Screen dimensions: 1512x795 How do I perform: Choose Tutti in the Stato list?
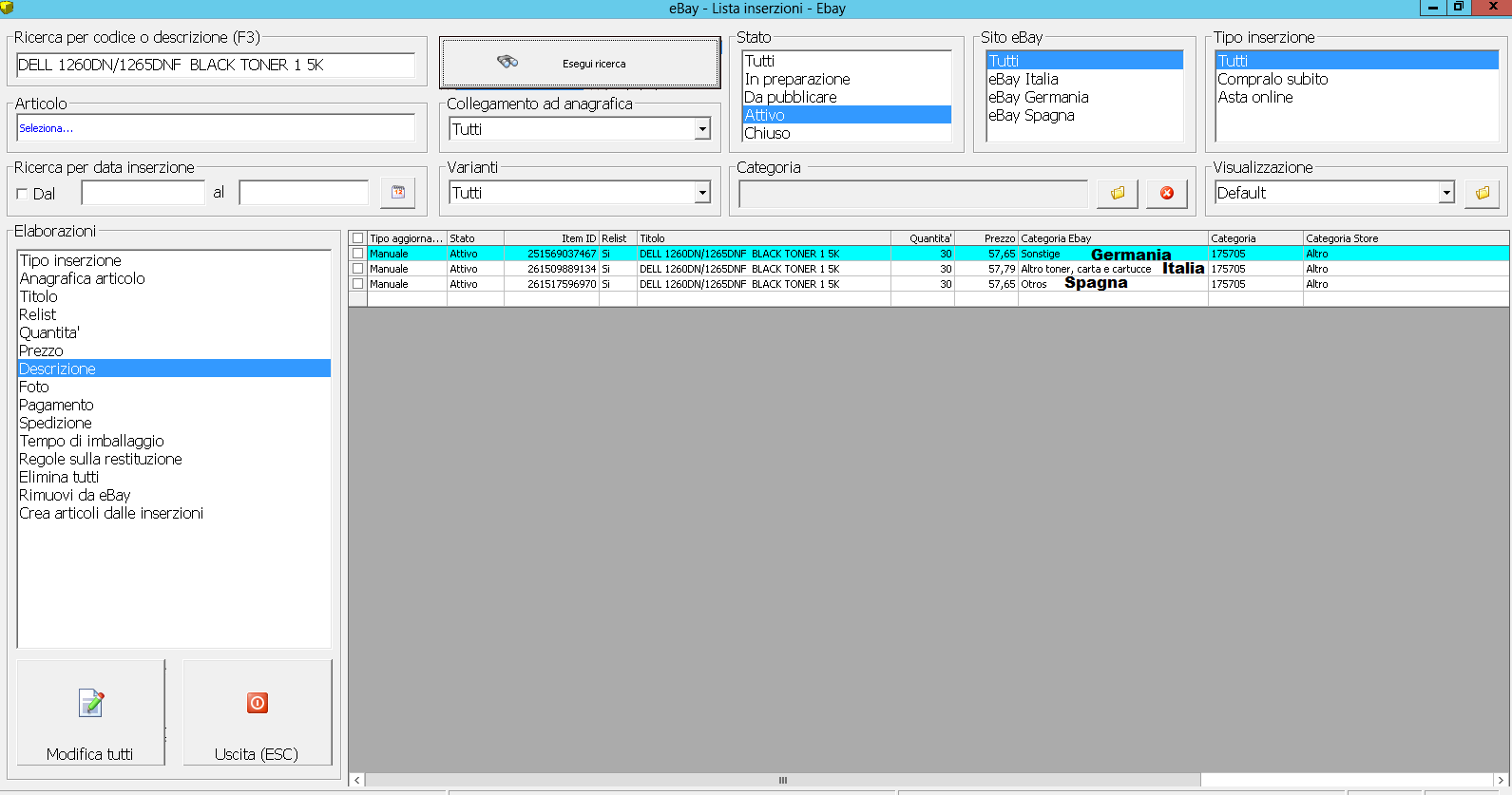pyautogui.click(x=847, y=61)
